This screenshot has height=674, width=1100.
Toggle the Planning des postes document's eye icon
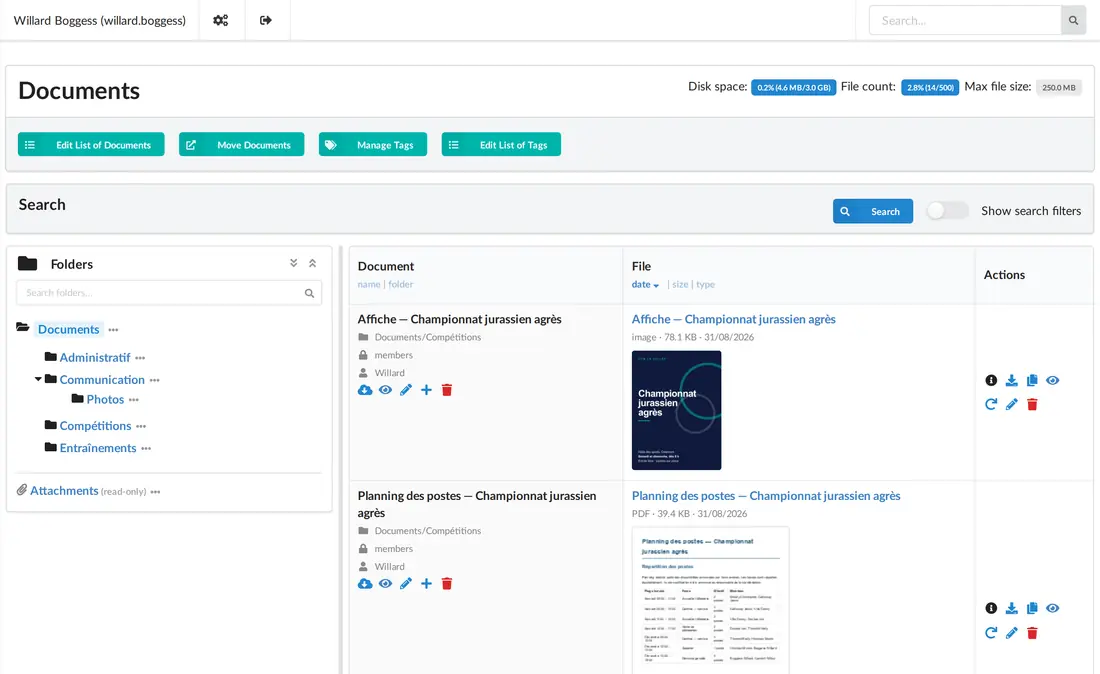pyautogui.click(x=385, y=584)
